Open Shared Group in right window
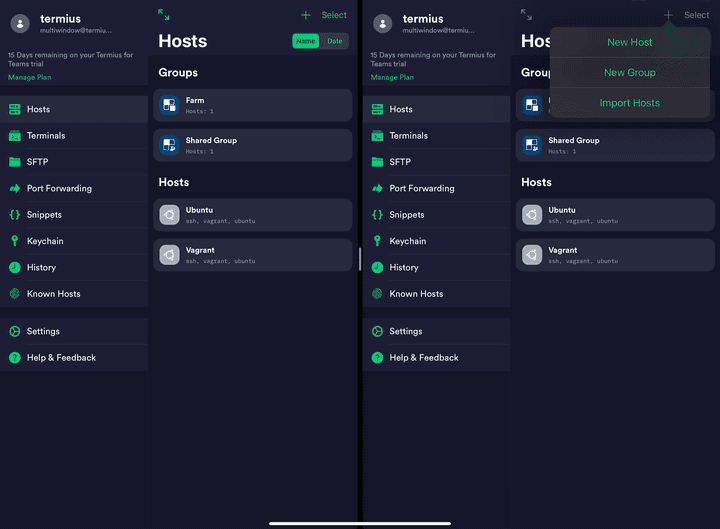The width and height of the screenshot is (720, 529). coord(614,145)
